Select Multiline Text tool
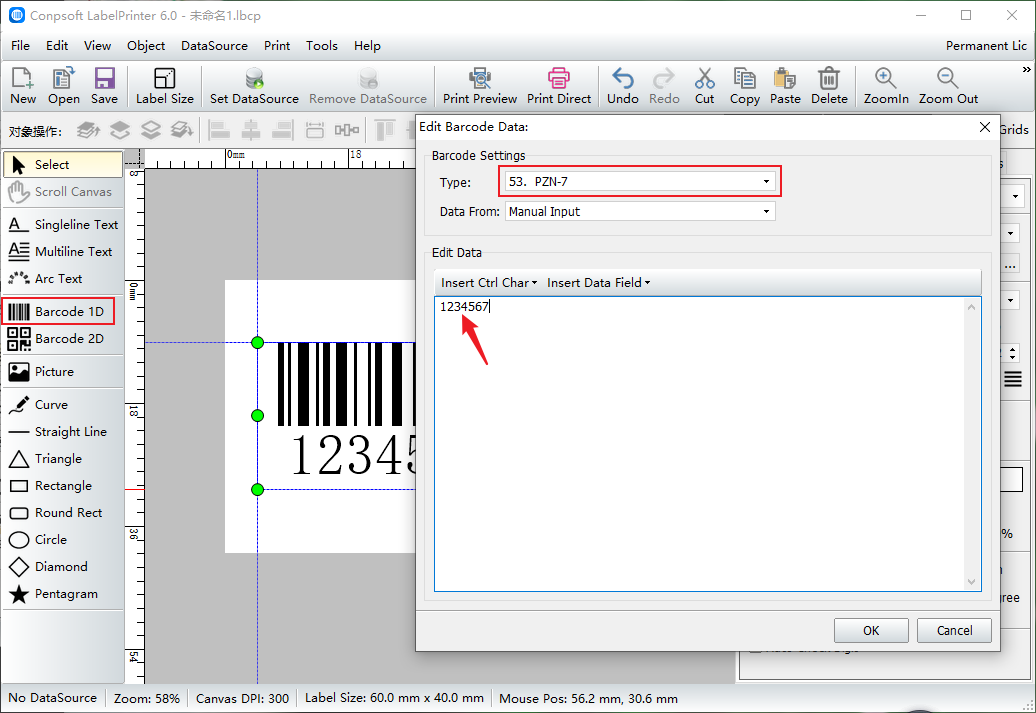 click(63, 252)
